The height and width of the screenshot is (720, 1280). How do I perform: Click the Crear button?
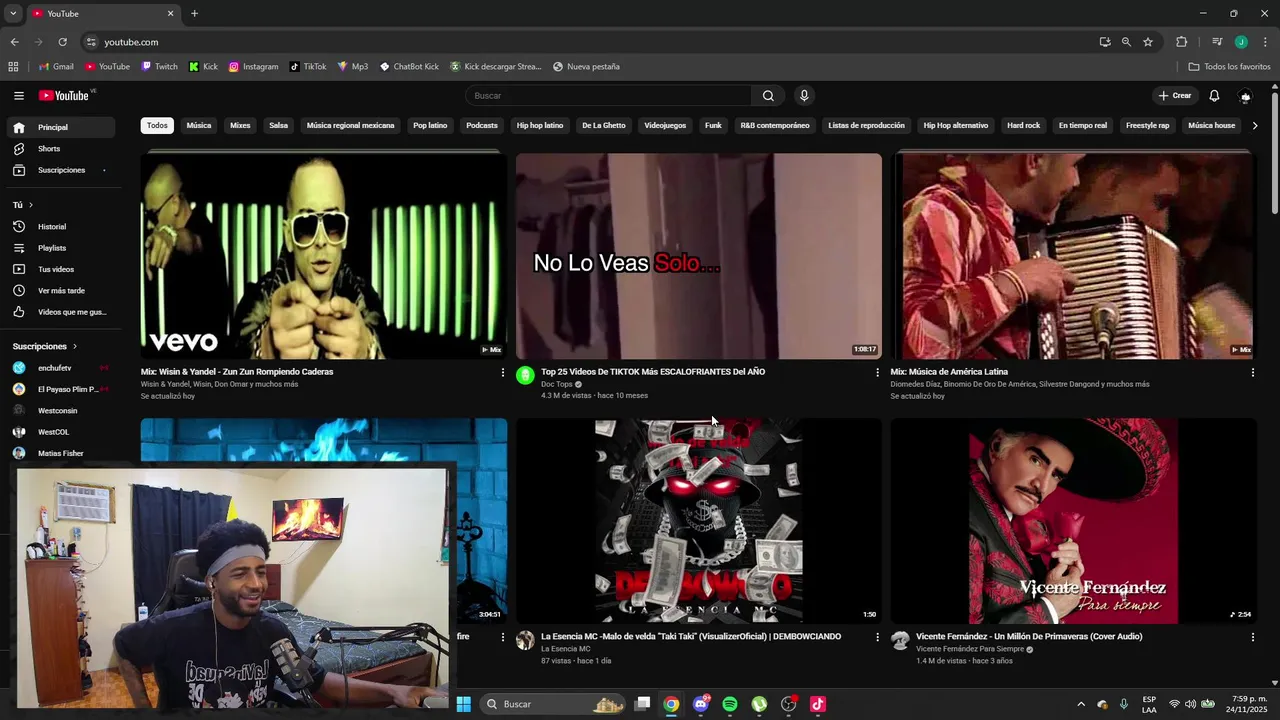click(1175, 96)
